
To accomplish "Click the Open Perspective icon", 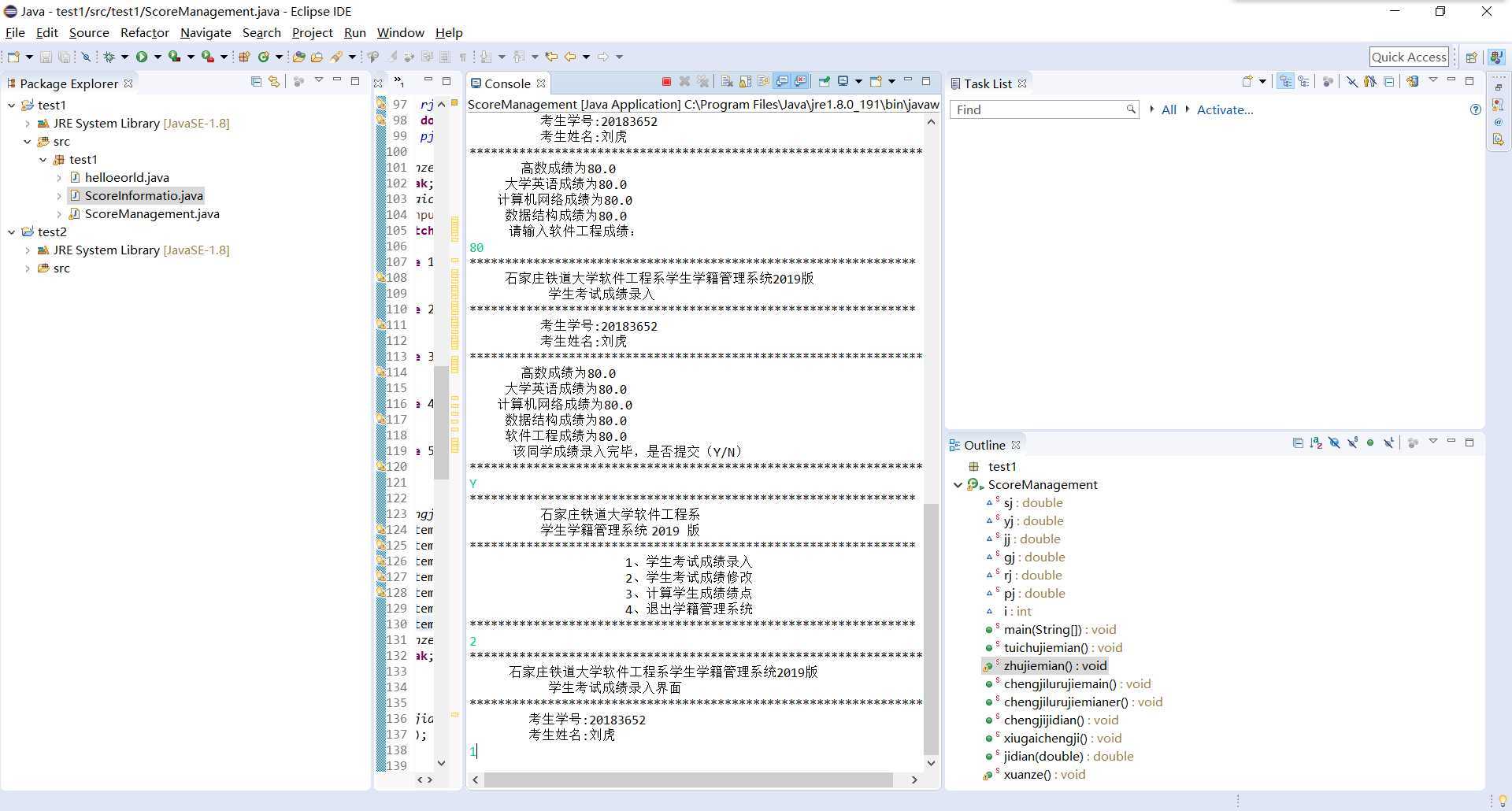I will click(x=1471, y=57).
